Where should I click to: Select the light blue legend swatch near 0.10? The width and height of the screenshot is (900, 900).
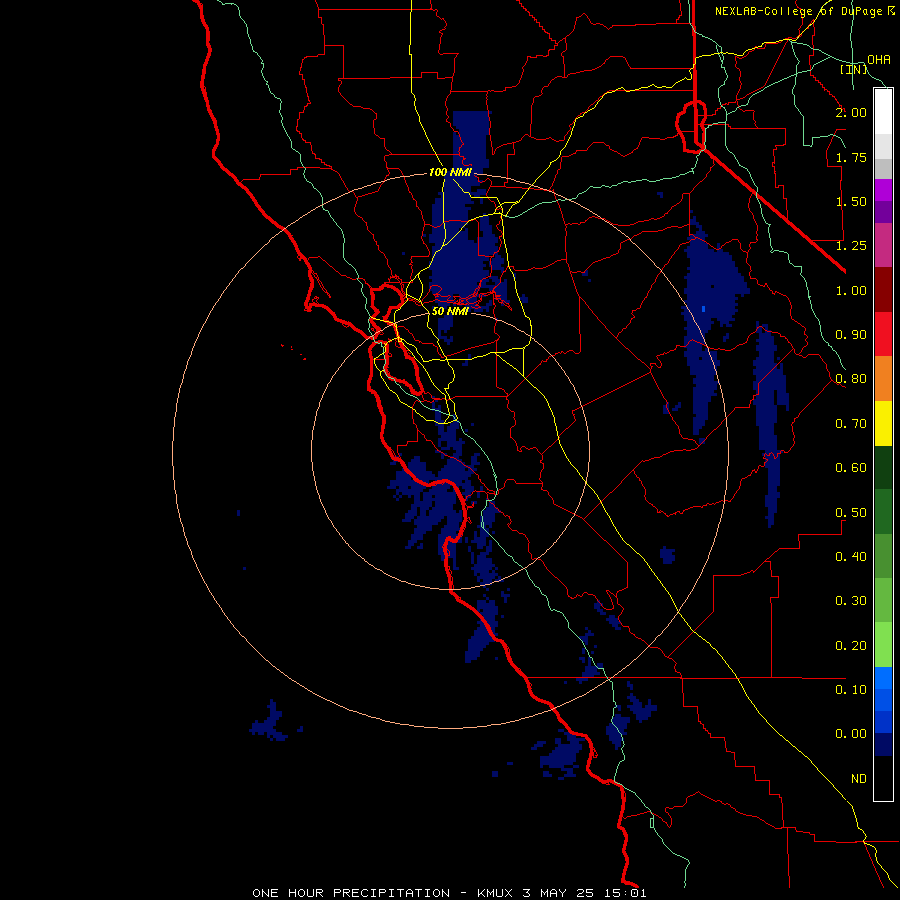point(883,678)
